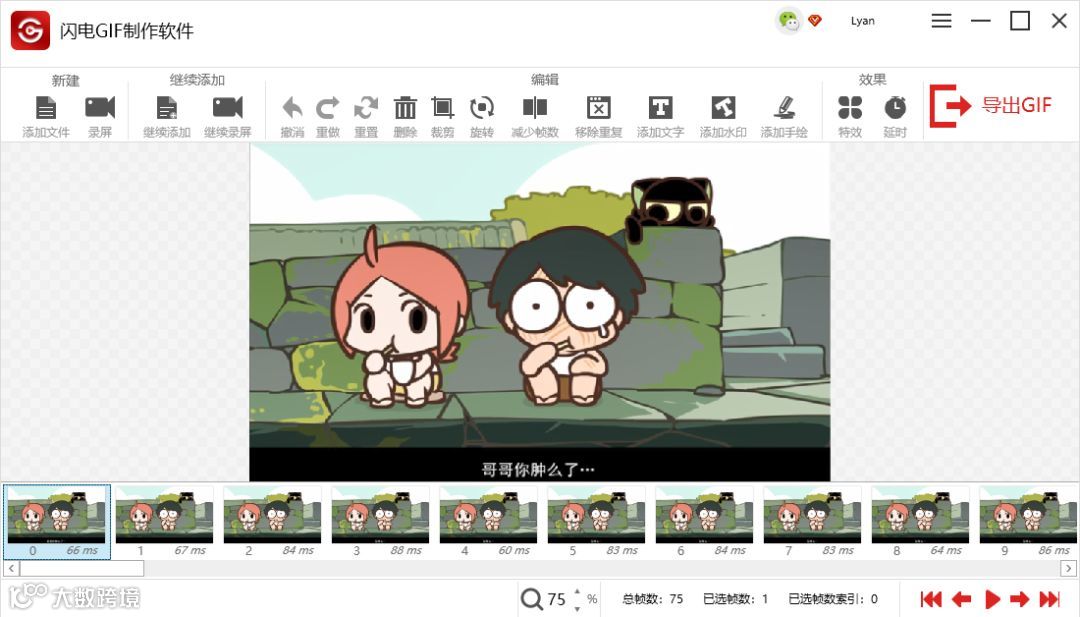The image size is (1080, 617).
Task: Select frame 2 thumbnail (84 ms)
Action: [273, 521]
